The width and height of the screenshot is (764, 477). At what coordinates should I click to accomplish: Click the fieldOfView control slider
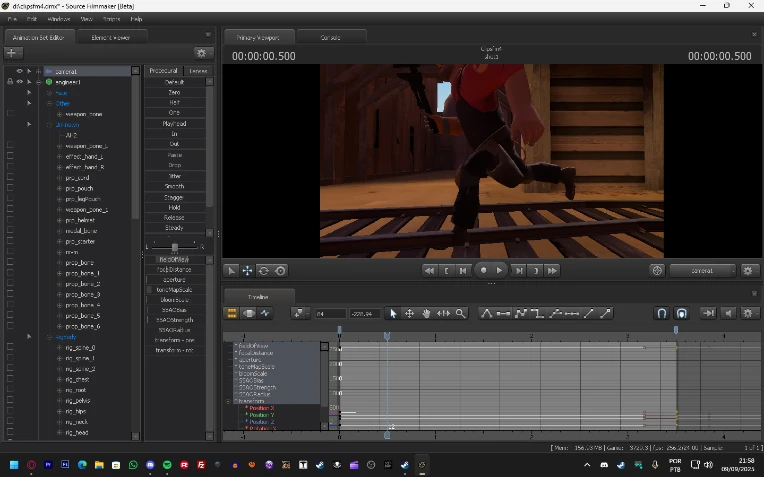(x=174, y=259)
